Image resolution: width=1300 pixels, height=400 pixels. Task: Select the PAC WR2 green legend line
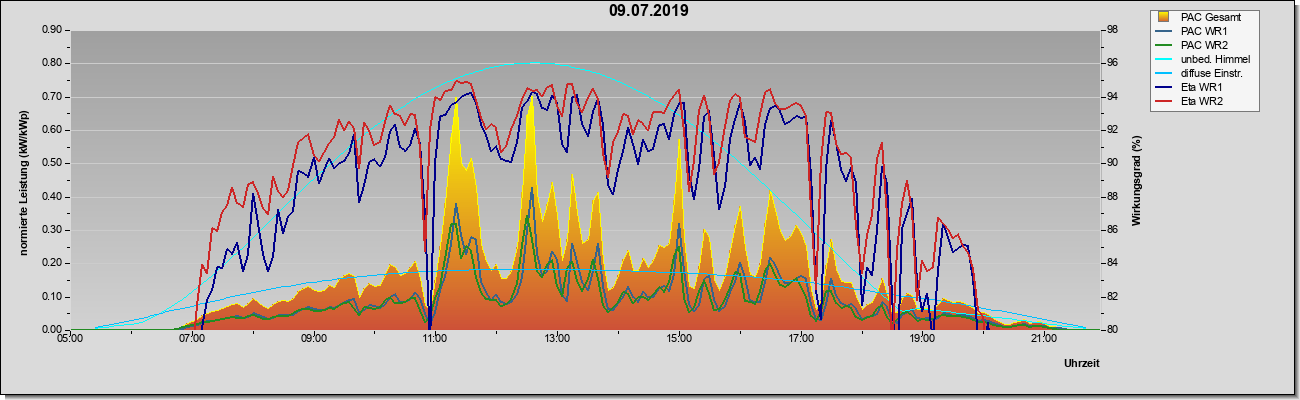1164,45
